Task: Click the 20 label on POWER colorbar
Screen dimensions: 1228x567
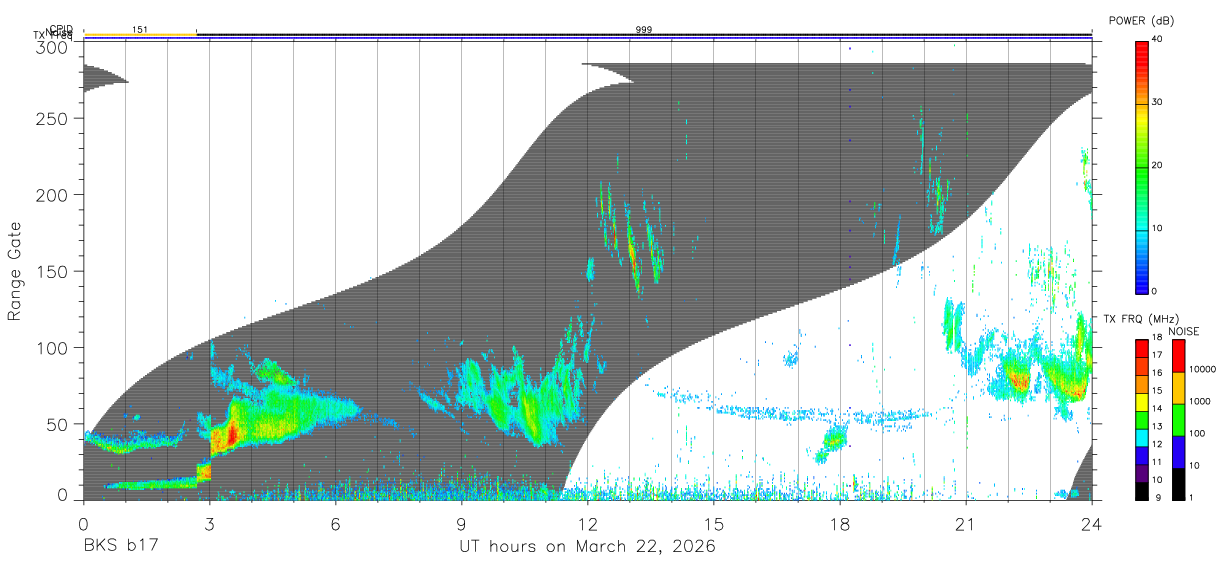Action: tap(1158, 165)
